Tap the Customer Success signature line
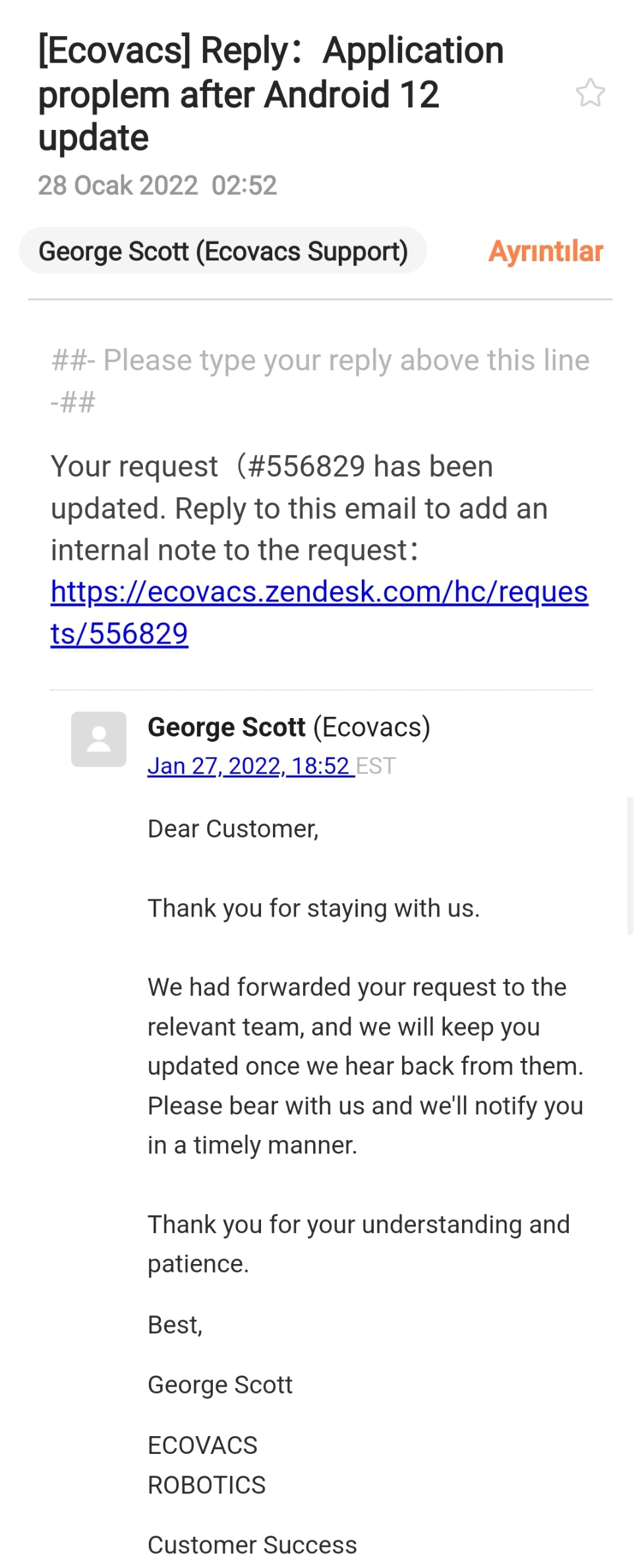Viewport: 640px width, 1568px height. point(252,1545)
